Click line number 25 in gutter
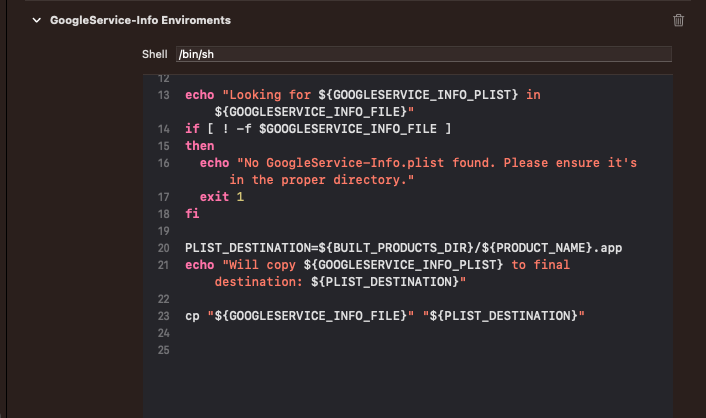The width and height of the screenshot is (706, 418). (163, 350)
